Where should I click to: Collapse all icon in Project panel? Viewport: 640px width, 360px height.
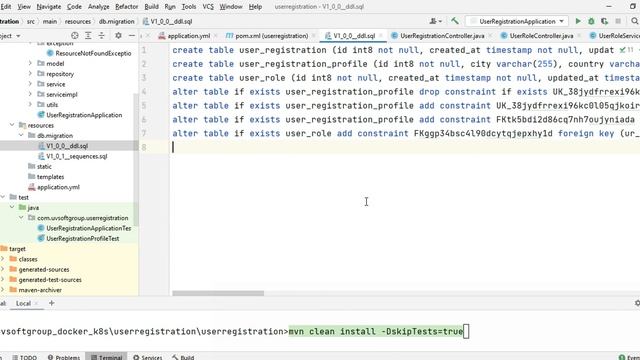coord(102,36)
